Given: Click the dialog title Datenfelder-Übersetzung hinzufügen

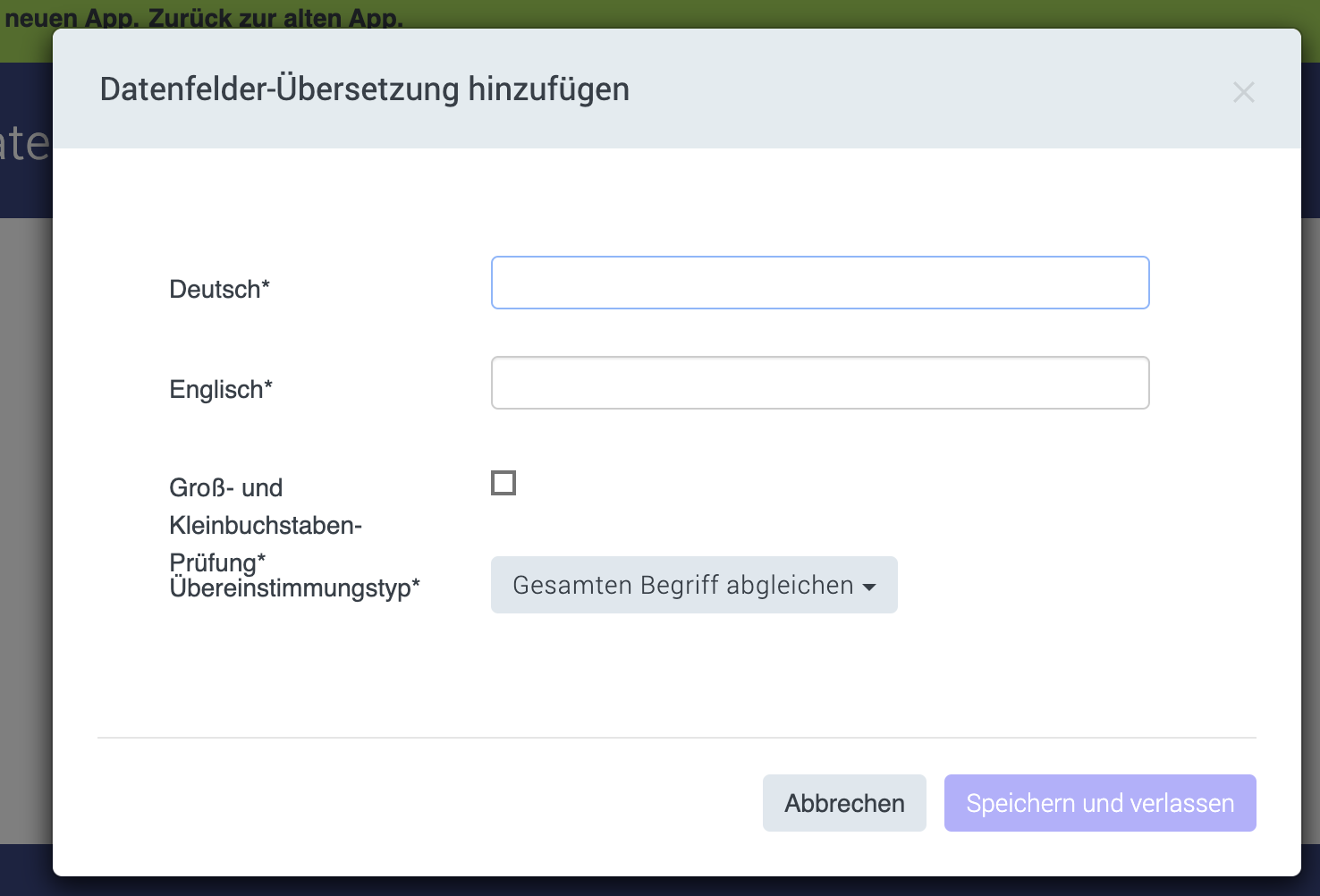Looking at the screenshot, I should [x=365, y=89].
